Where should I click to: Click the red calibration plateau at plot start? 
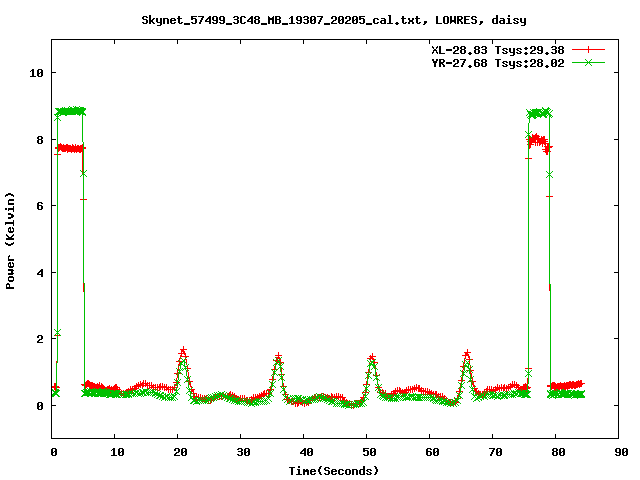70,148
